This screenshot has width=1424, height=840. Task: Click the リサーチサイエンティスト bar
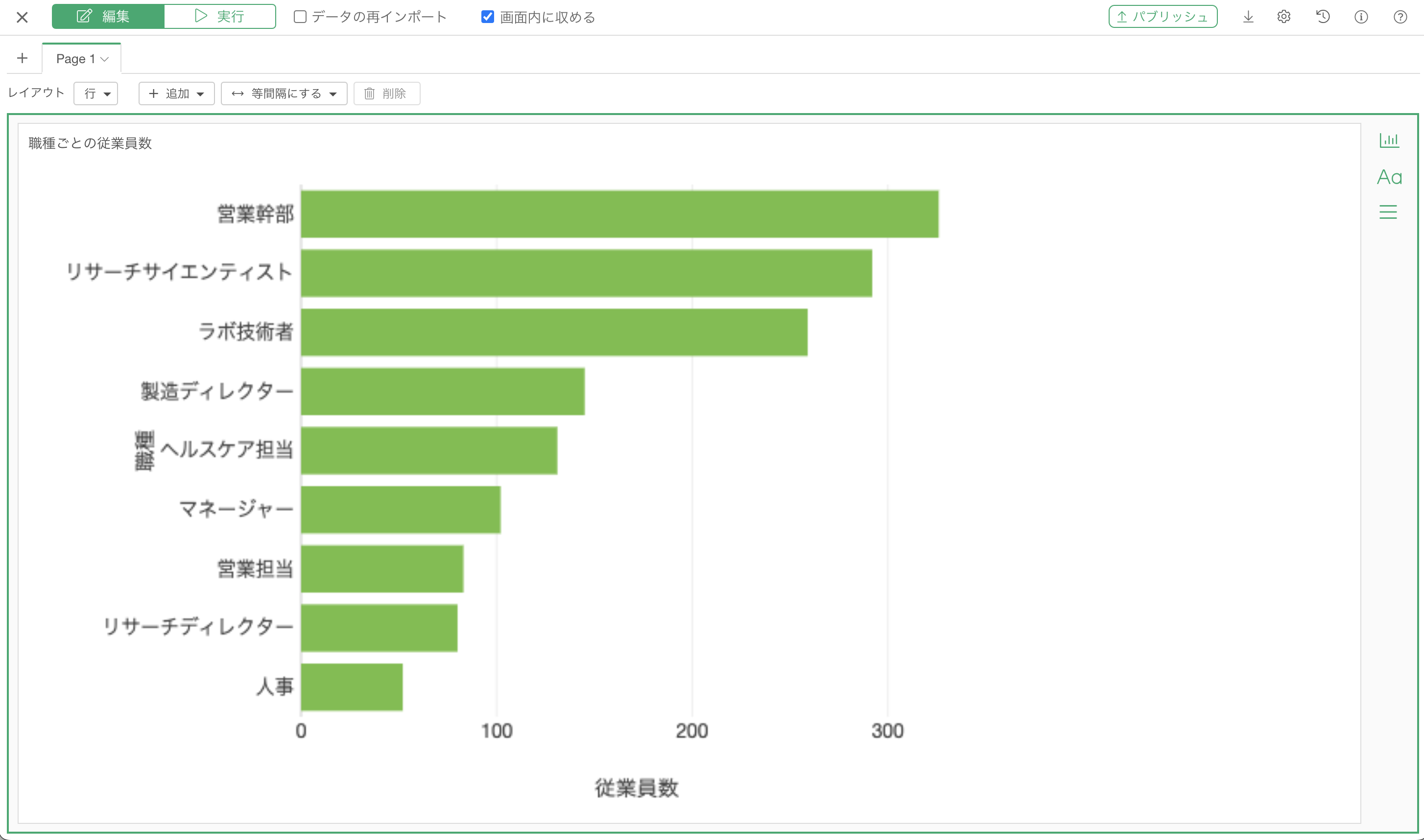point(587,273)
